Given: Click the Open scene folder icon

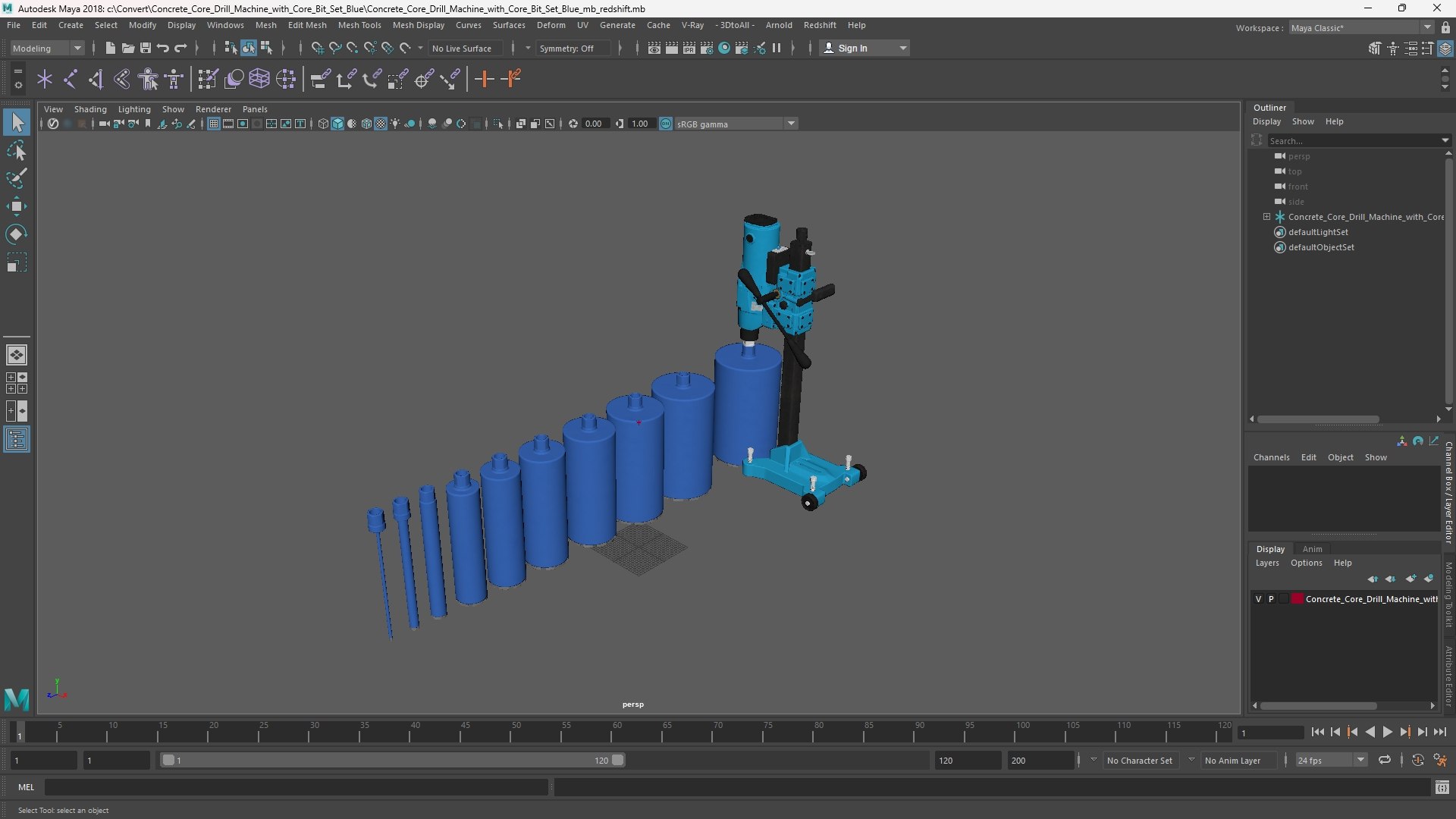Looking at the screenshot, I should pos(128,48).
